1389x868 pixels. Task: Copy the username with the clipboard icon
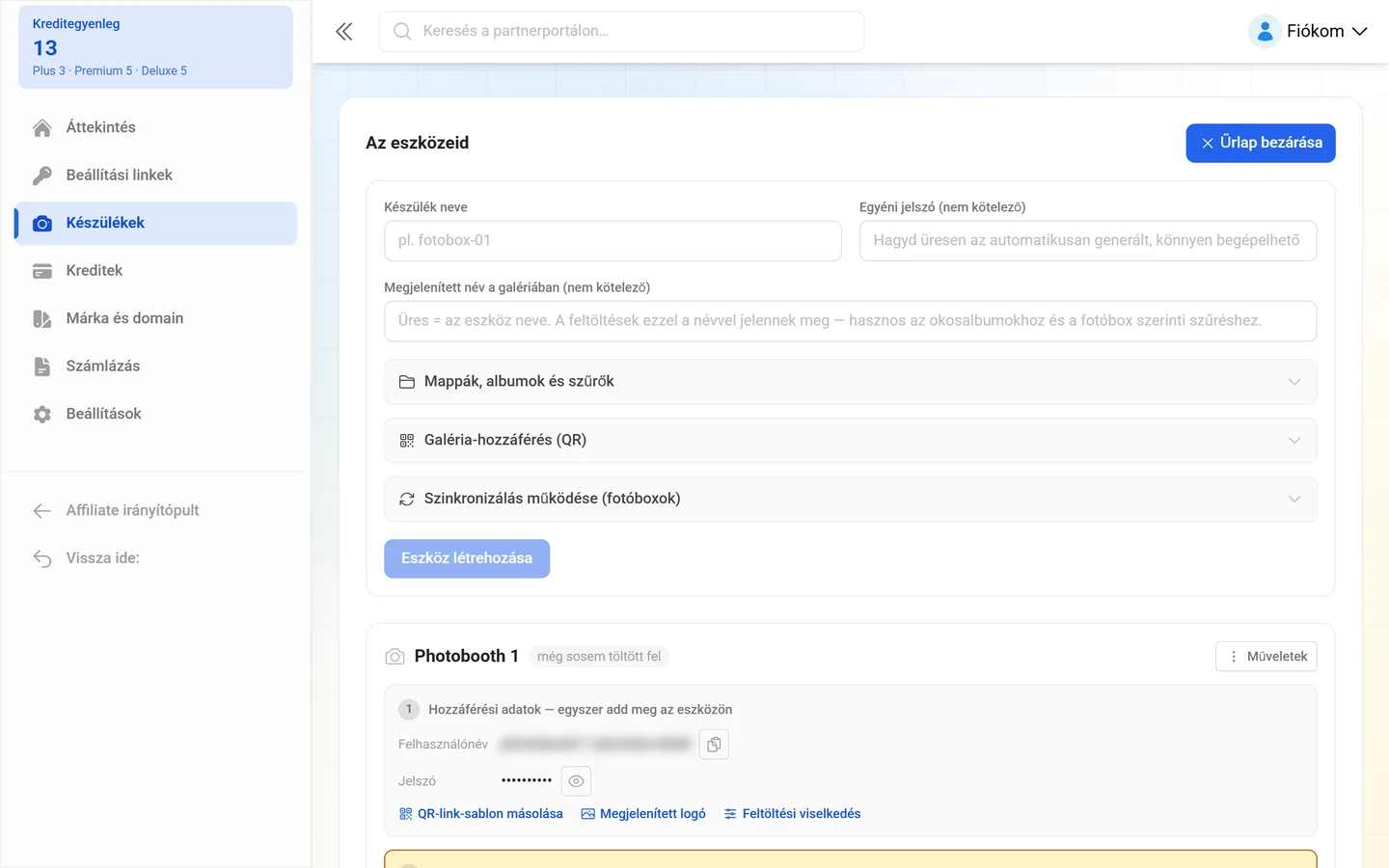pyautogui.click(x=714, y=745)
